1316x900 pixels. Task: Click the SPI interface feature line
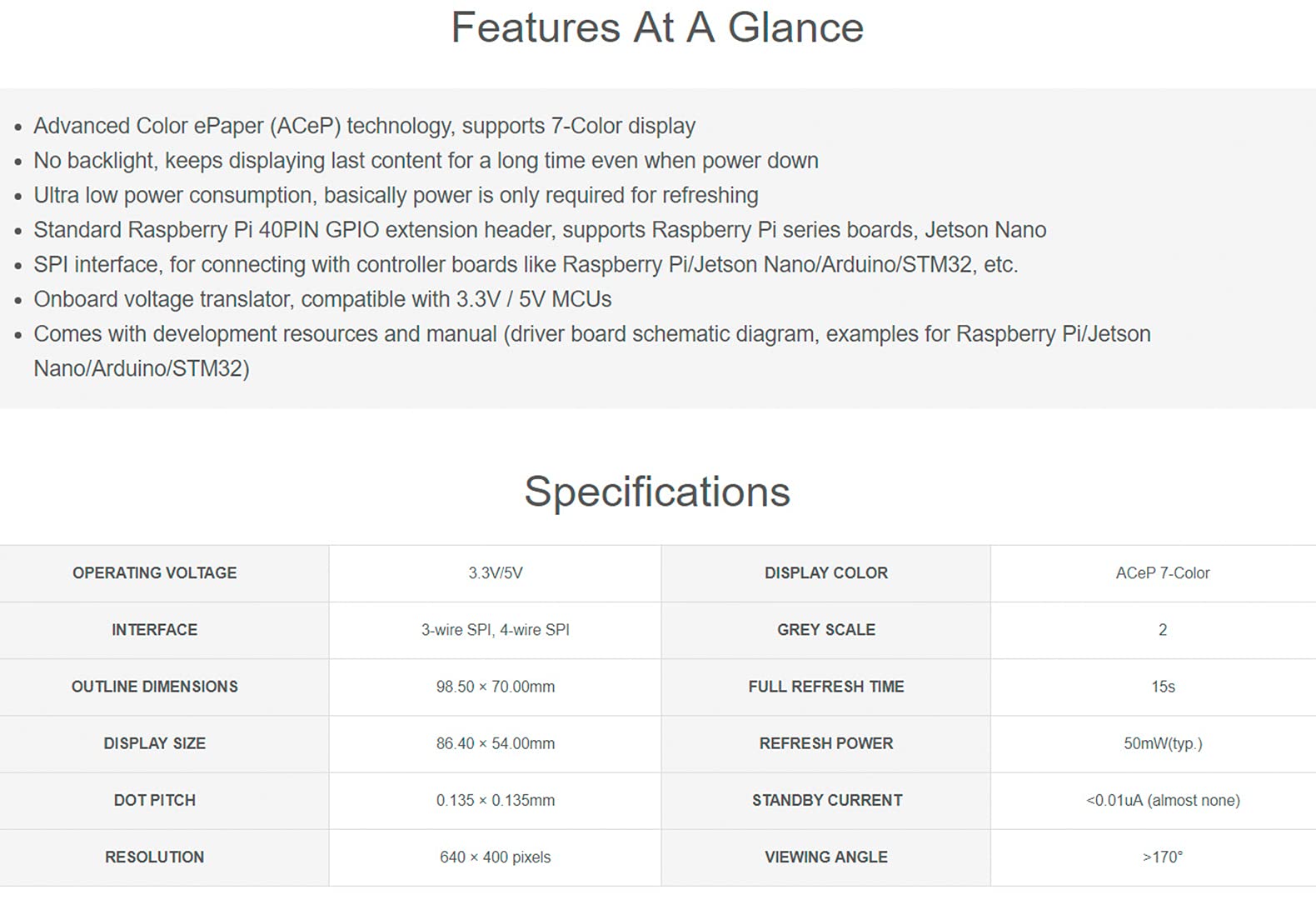526,264
